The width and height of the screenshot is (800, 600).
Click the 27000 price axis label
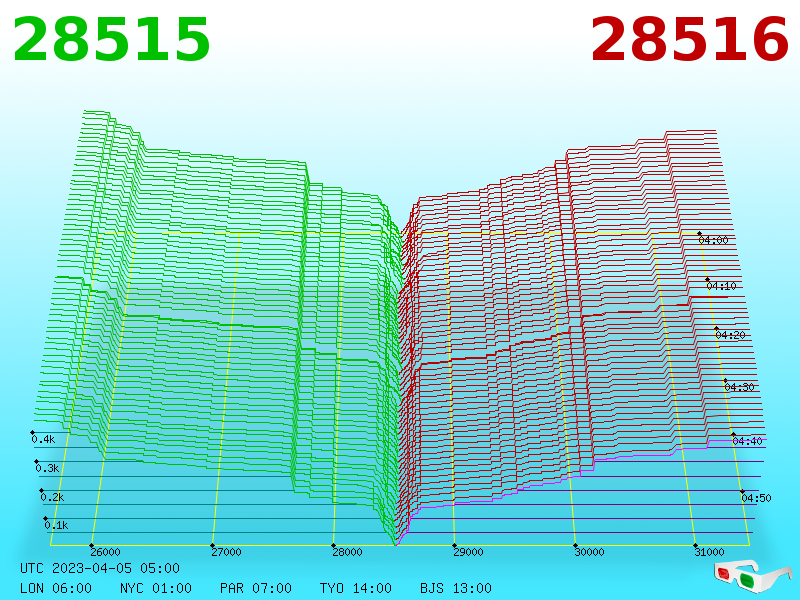click(227, 552)
